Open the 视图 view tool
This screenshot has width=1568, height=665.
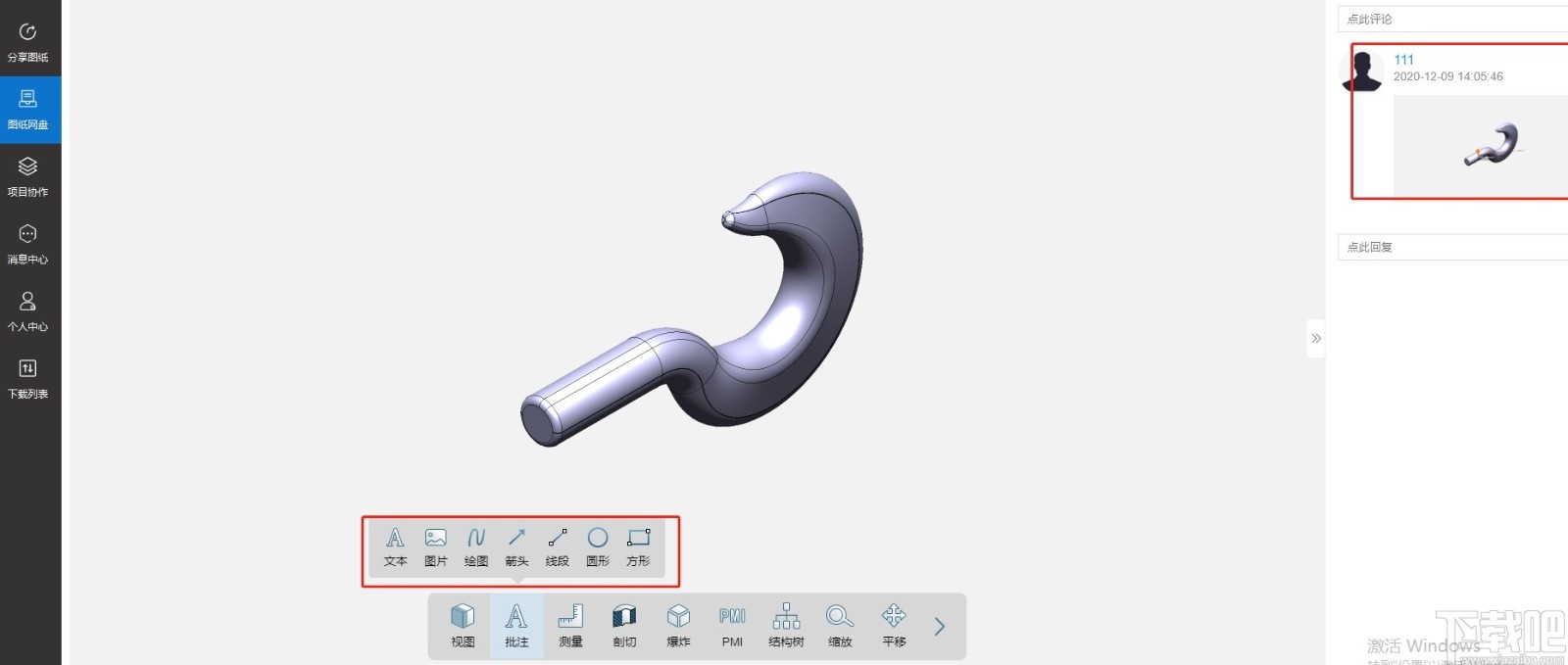(x=463, y=626)
